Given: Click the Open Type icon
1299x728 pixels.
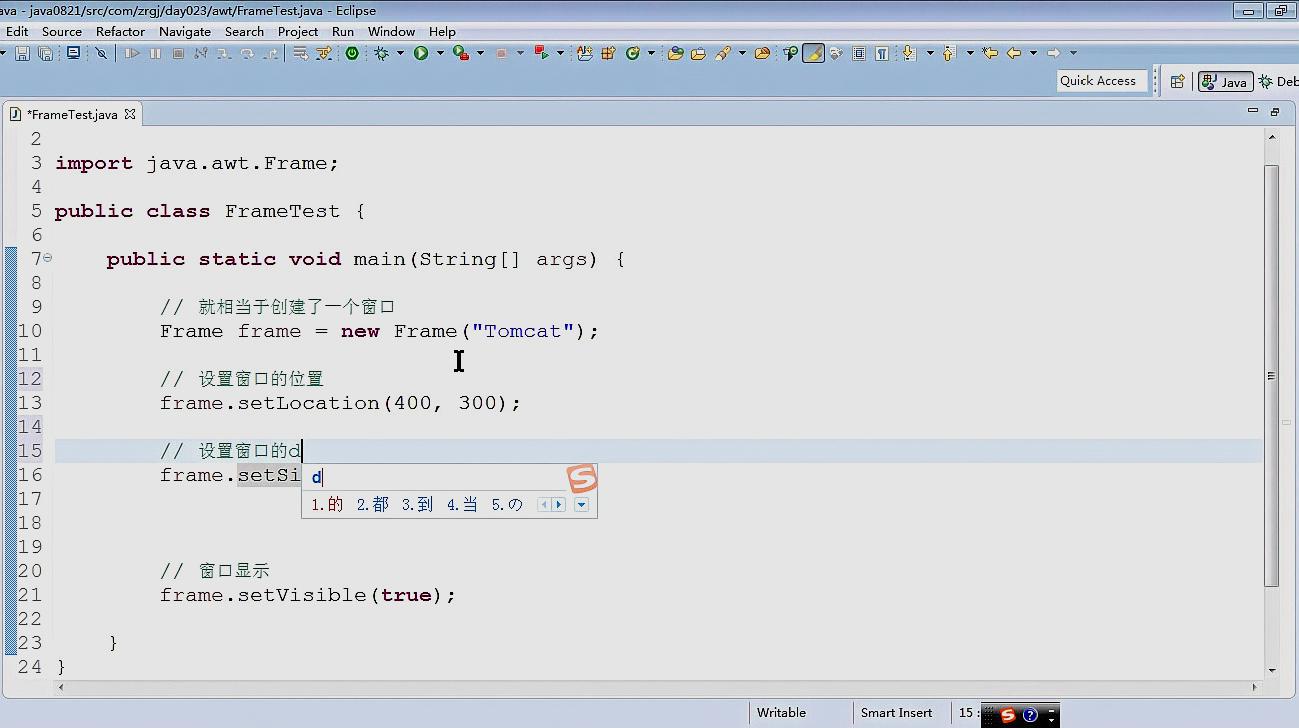Looking at the screenshot, I should coord(675,53).
